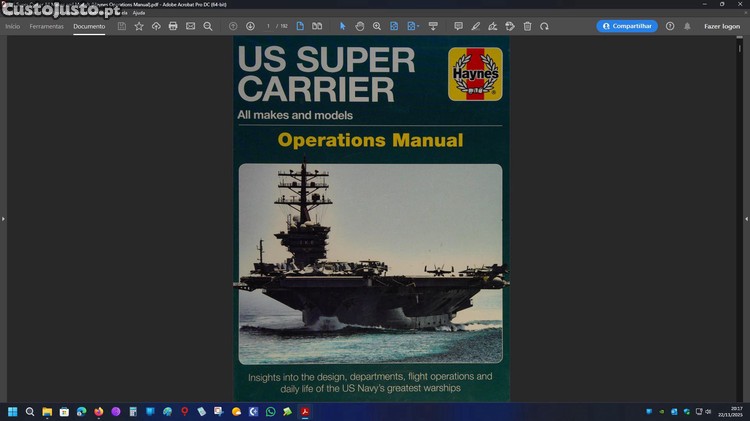Click the Fazer logon link
The height and width of the screenshot is (421, 750).
click(721, 26)
